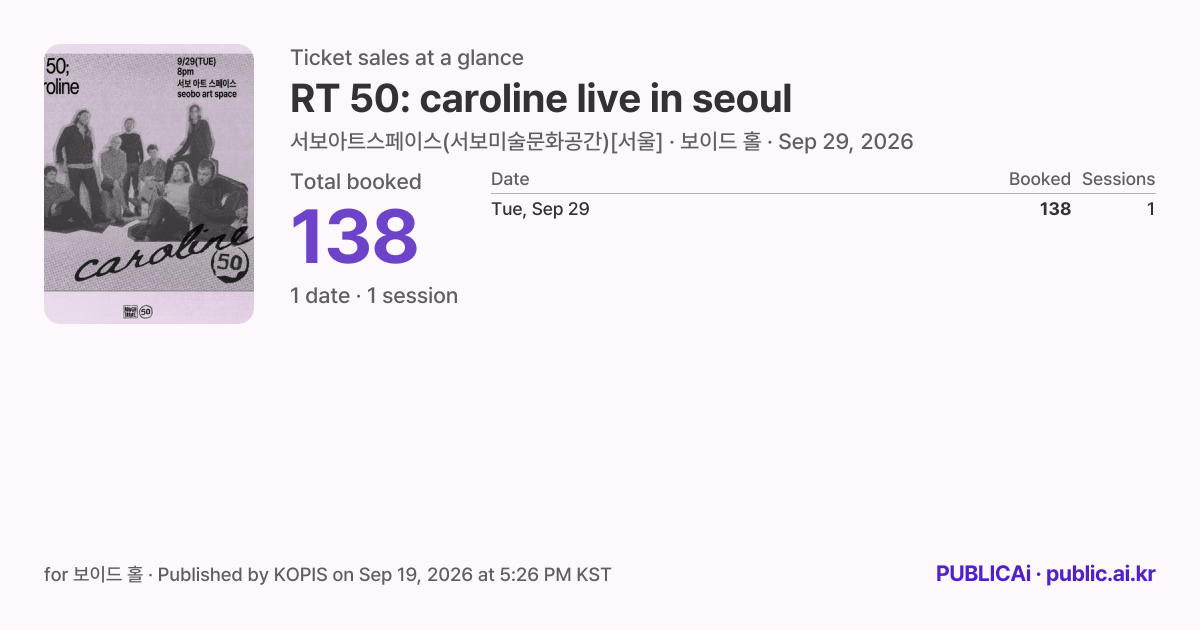This screenshot has width=1200, height=630.
Task: Sort by the Sessions column header
Action: tap(1119, 179)
